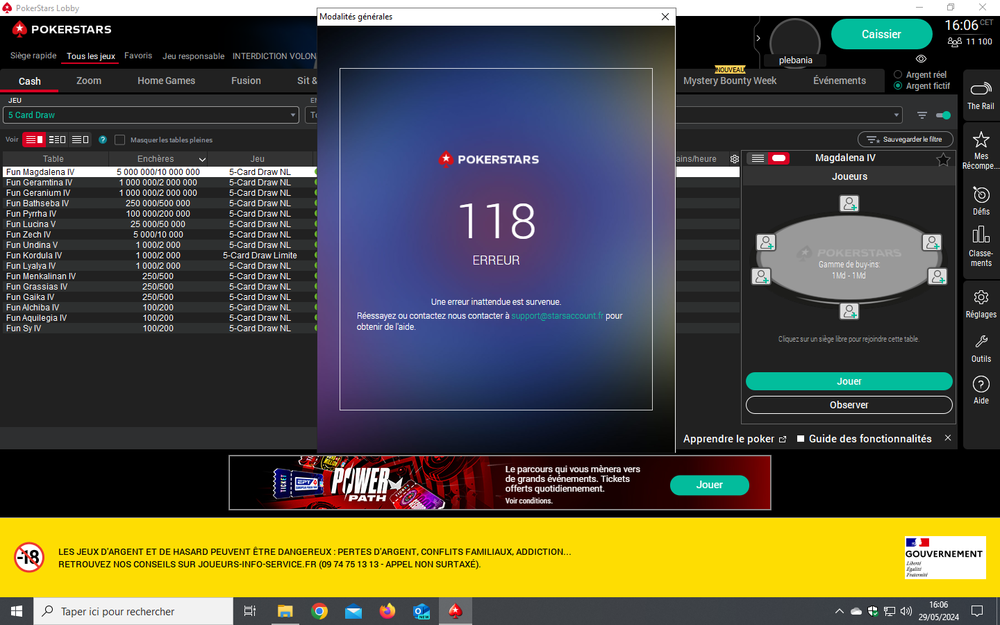Screen dimensions: 1000x625
Task: Open Réglages gear in sidebar
Action: [980, 299]
